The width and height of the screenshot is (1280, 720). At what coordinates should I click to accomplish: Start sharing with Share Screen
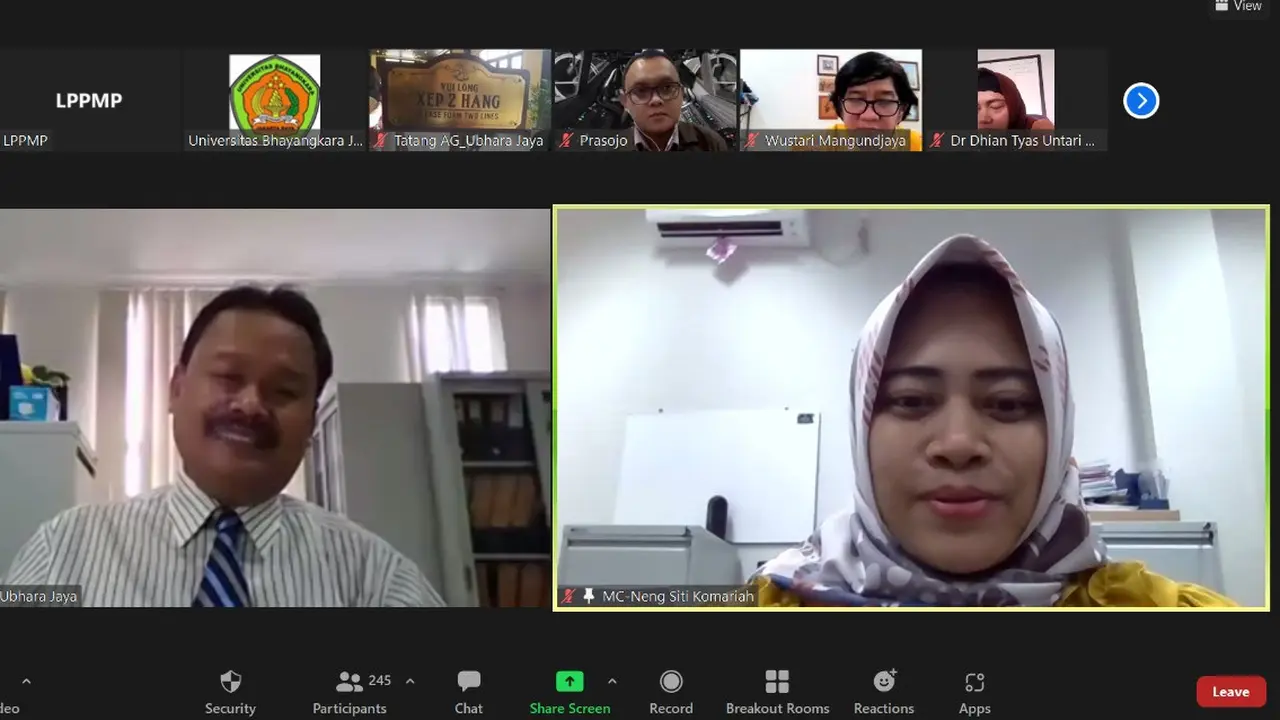point(569,692)
